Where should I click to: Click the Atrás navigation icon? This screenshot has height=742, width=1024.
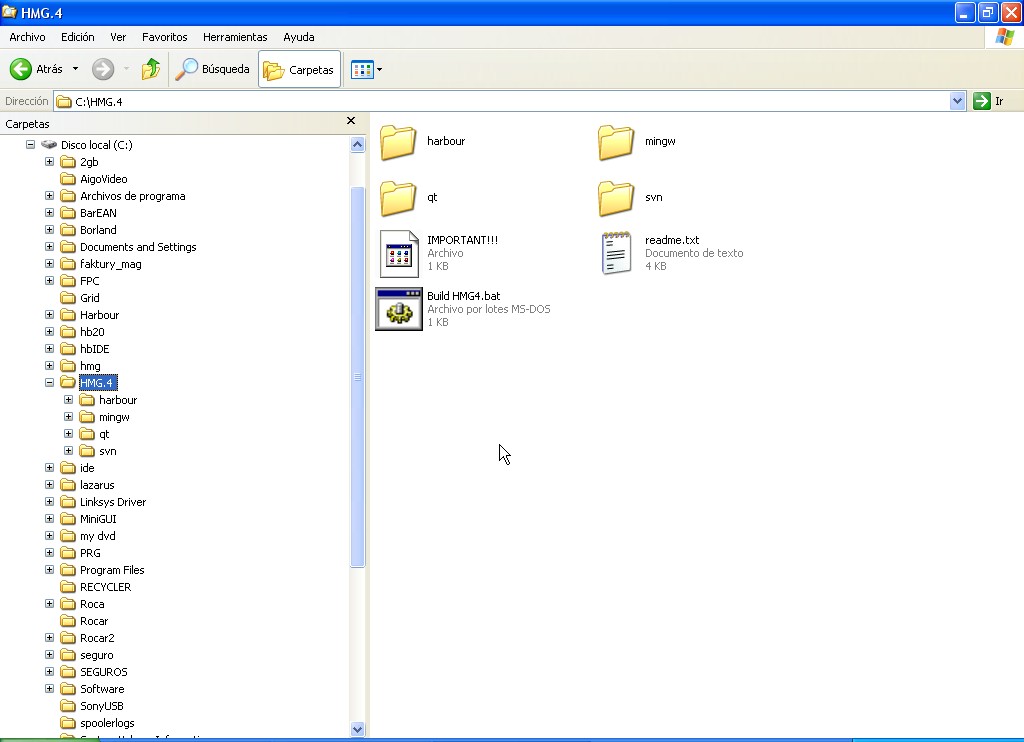pos(22,69)
